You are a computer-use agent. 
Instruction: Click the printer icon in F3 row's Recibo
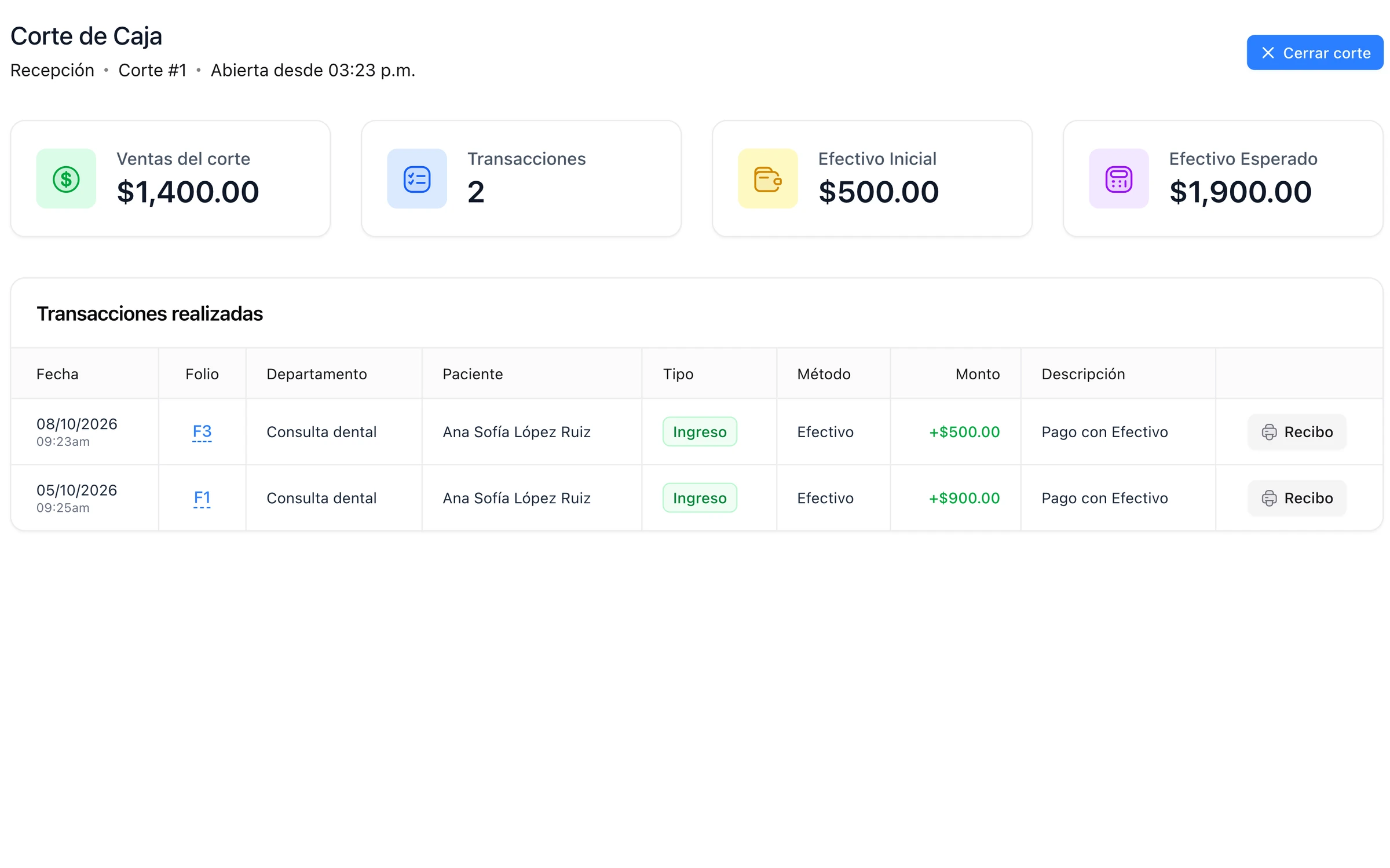pyautogui.click(x=1269, y=432)
